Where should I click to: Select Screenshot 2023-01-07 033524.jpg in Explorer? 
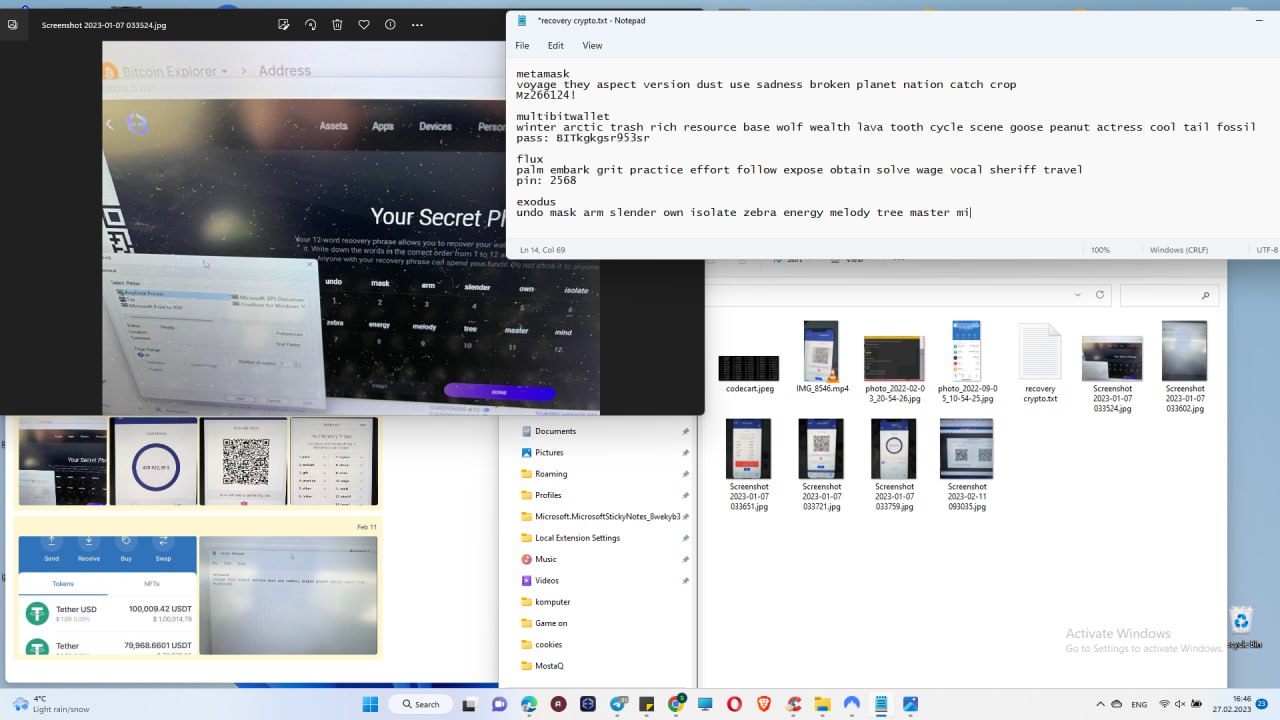coord(1112,372)
